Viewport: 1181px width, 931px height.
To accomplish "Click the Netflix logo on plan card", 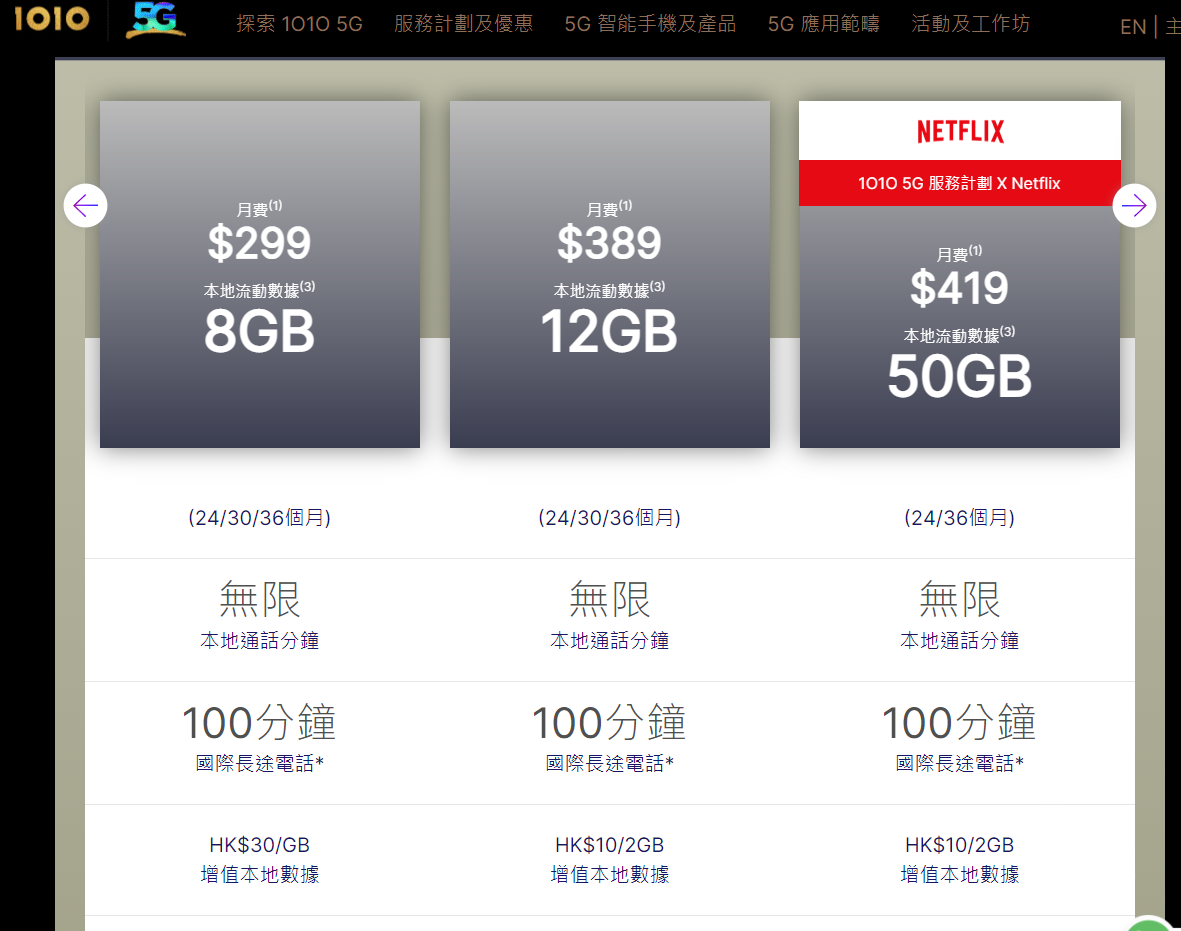I will coord(960,131).
